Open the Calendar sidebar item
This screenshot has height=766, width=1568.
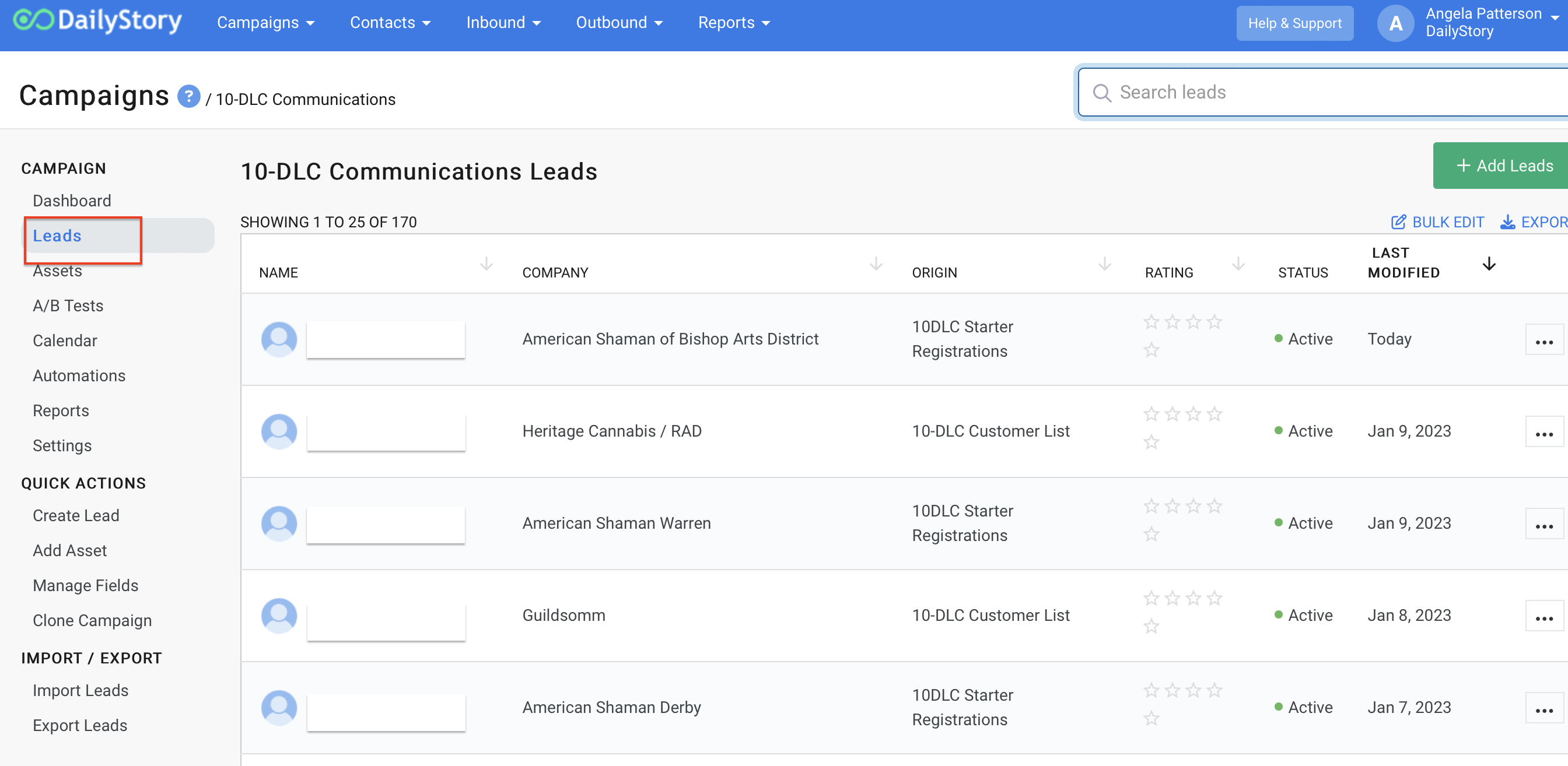click(65, 340)
